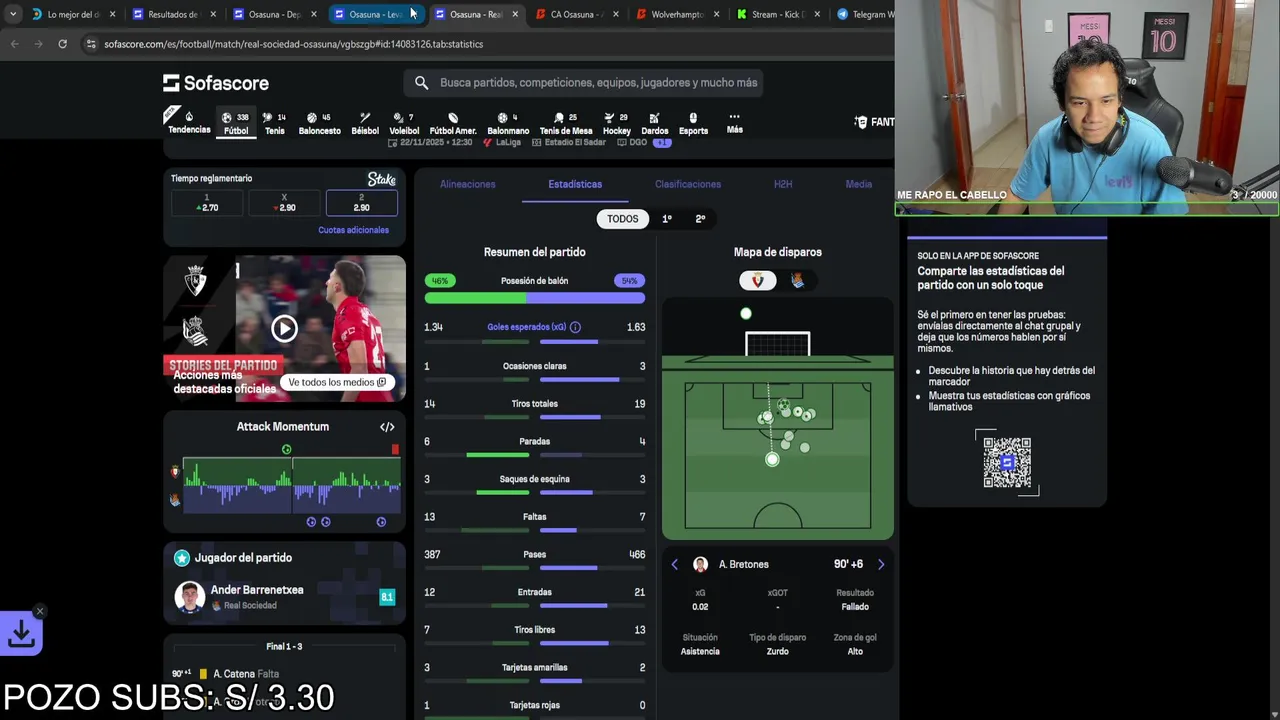This screenshot has height=720, width=1280.
Task: Select the Voleibol sport icon
Action: click(x=404, y=123)
